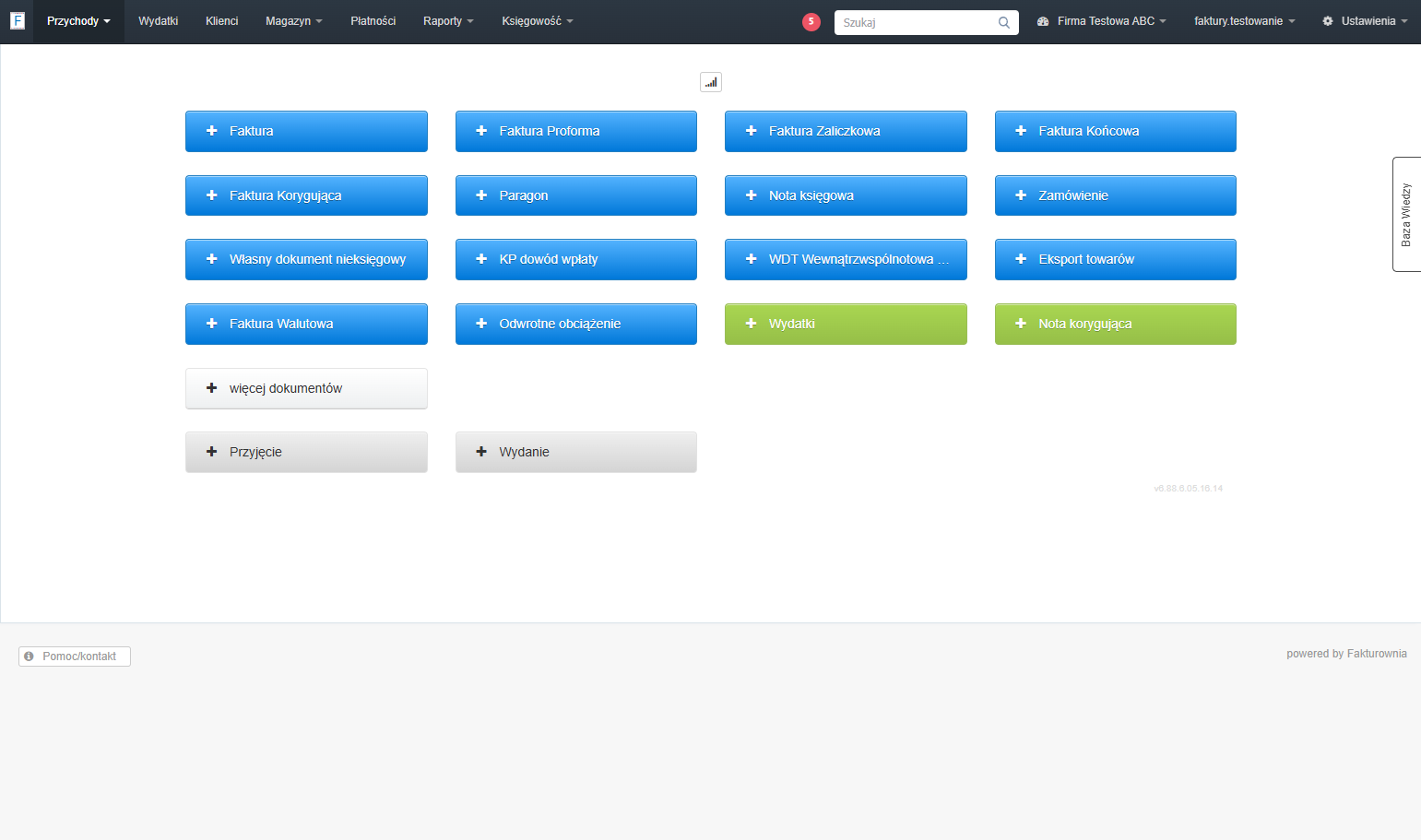1421x840 pixels.
Task: Add a new Paragon
Action: (x=576, y=195)
